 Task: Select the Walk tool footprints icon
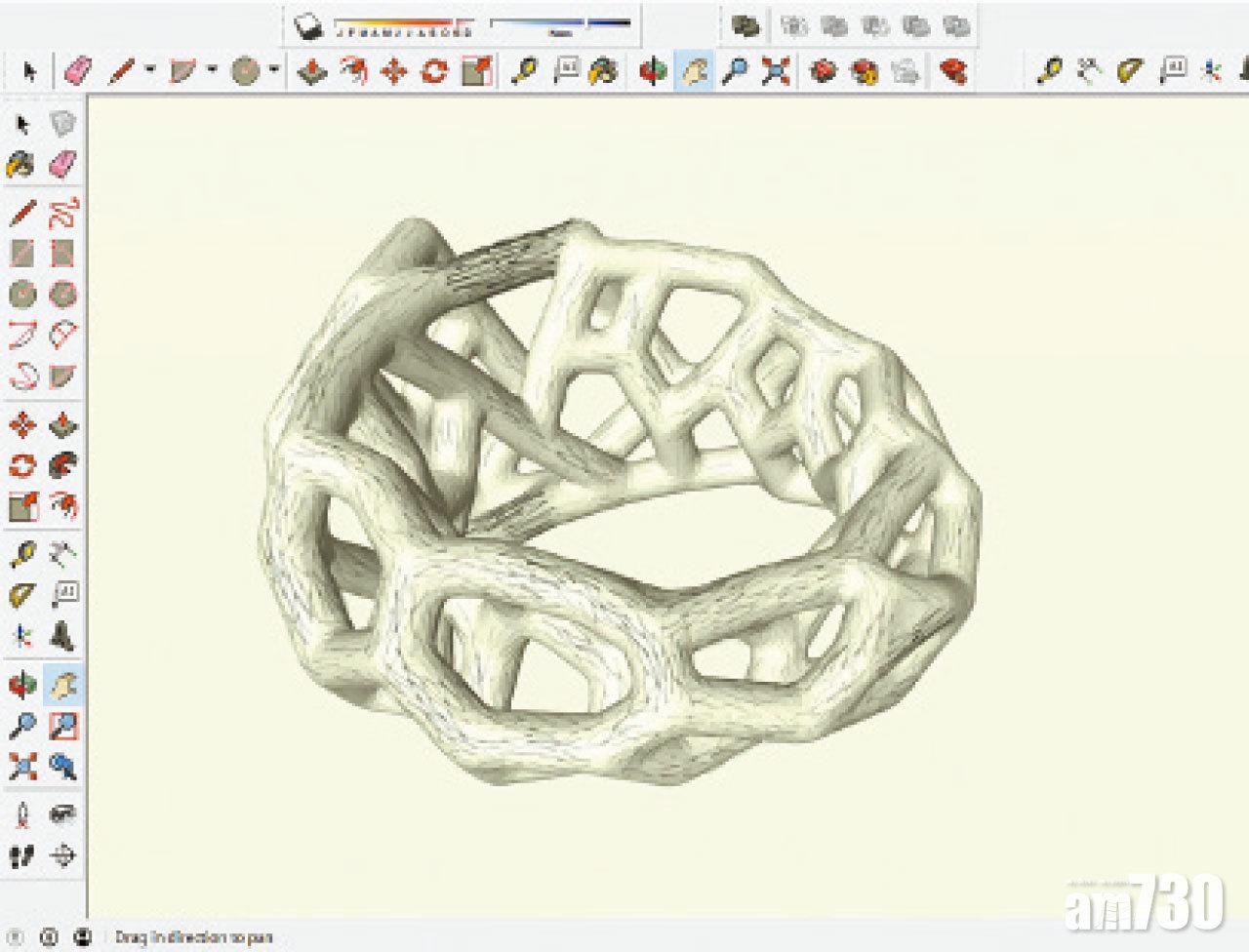point(21,856)
